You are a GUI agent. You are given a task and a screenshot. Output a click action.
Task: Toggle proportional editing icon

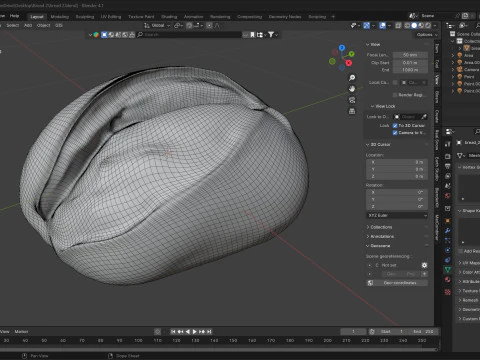pos(209,25)
